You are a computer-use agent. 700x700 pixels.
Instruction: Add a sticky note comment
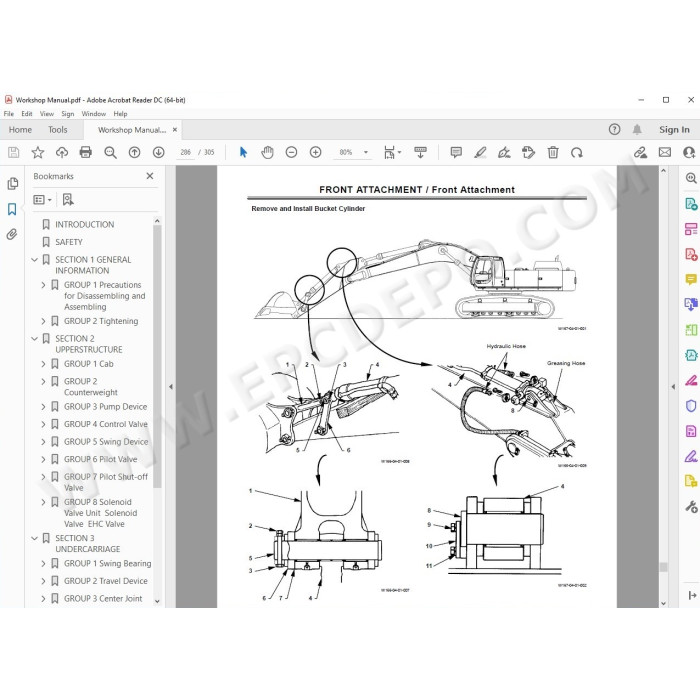click(x=456, y=153)
